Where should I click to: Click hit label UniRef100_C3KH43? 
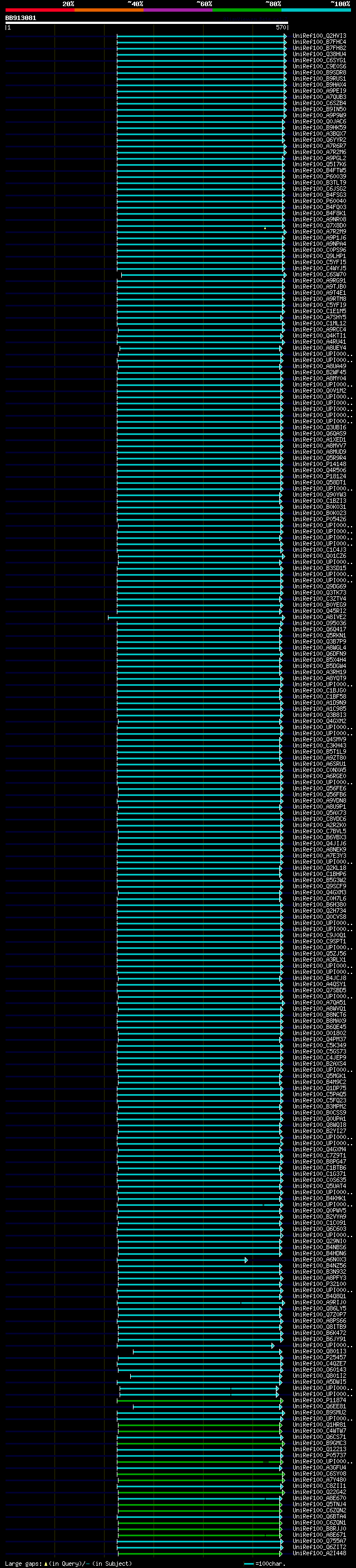[319, 746]
